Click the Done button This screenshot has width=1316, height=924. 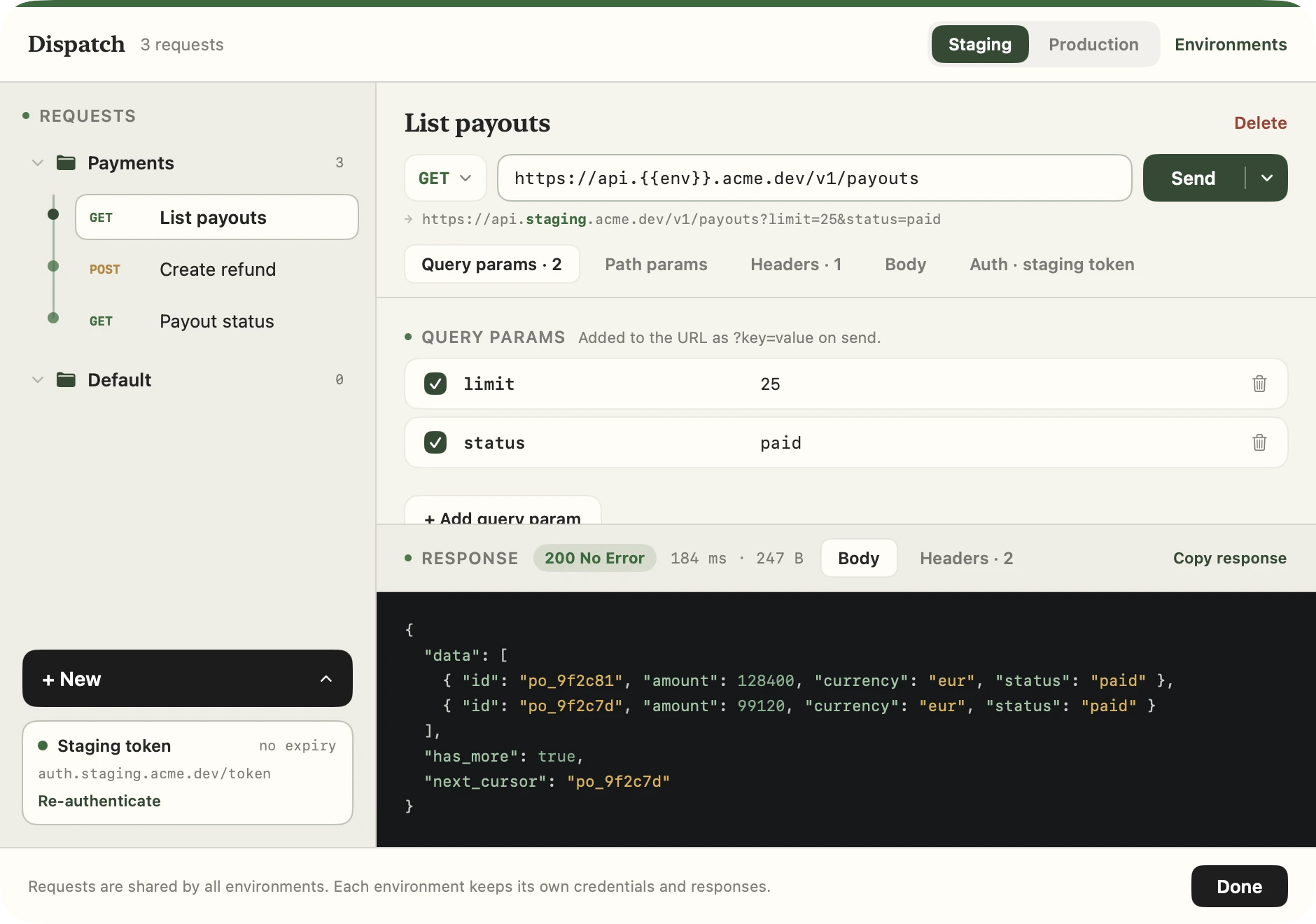click(1239, 886)
